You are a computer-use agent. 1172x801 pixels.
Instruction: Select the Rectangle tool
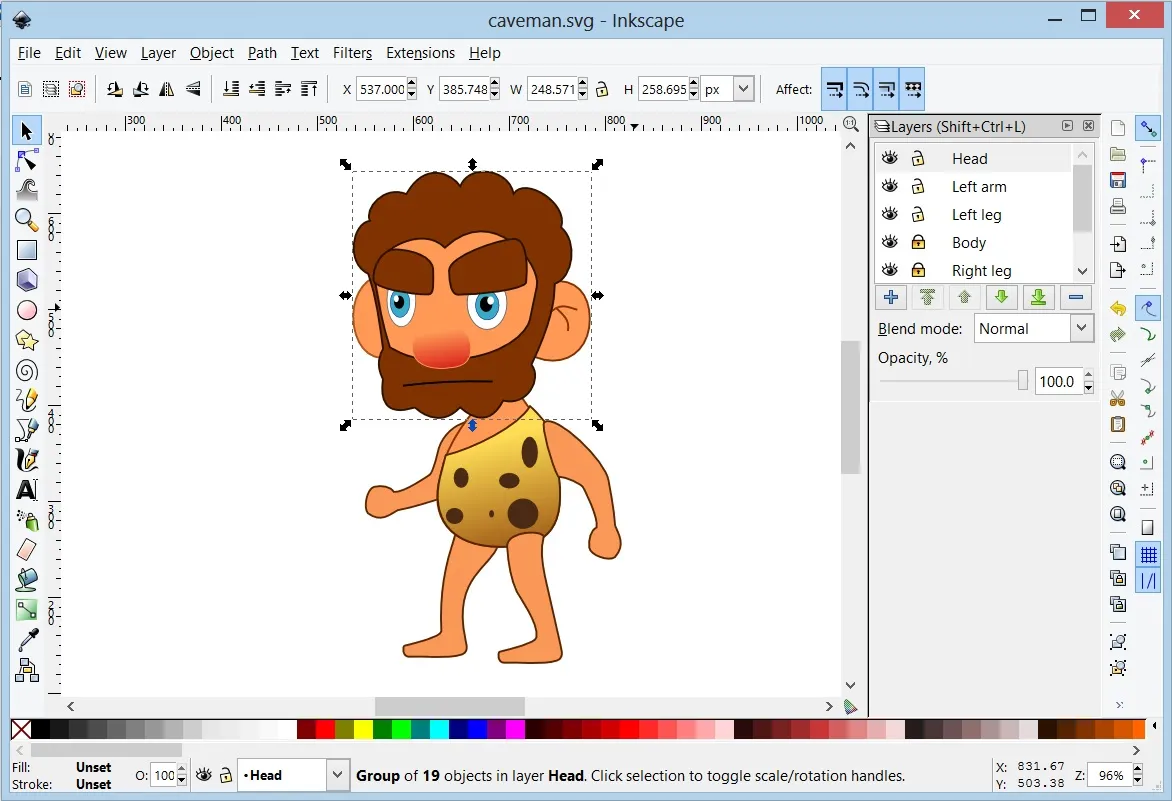click(27, 250)
